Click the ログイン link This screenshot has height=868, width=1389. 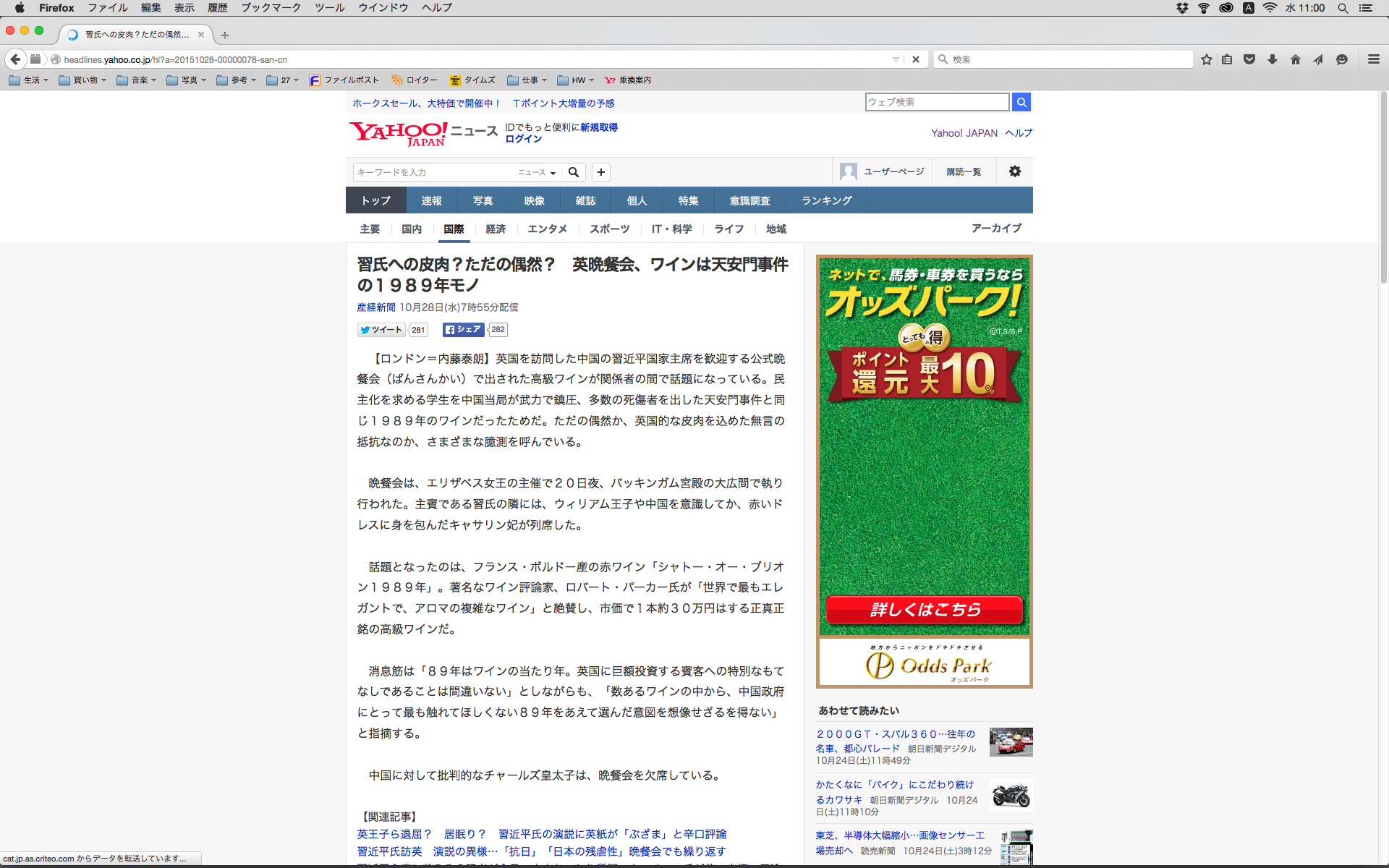click(x=523, y=139)
